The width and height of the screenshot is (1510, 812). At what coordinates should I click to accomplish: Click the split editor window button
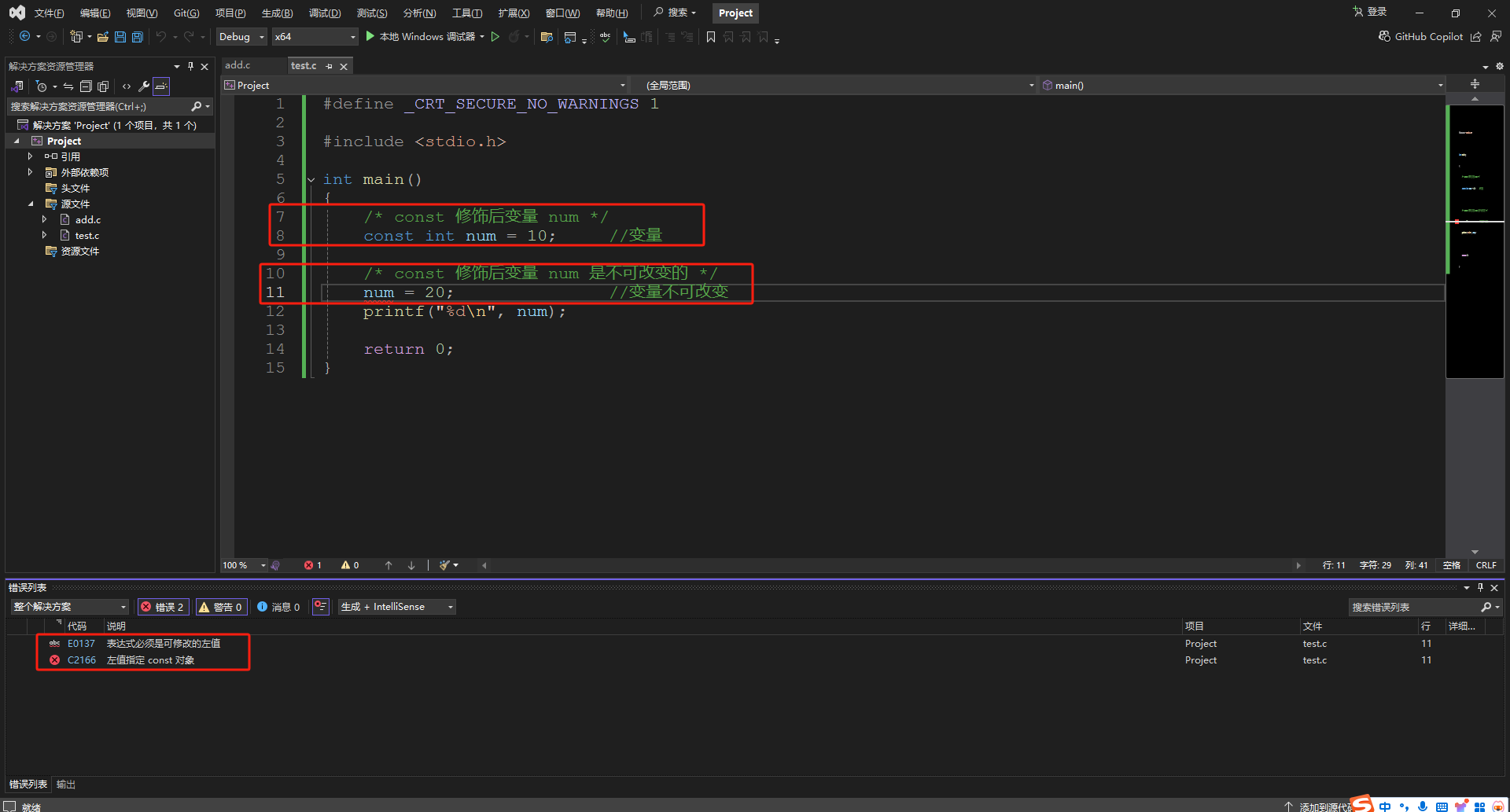click(1475, 84)
